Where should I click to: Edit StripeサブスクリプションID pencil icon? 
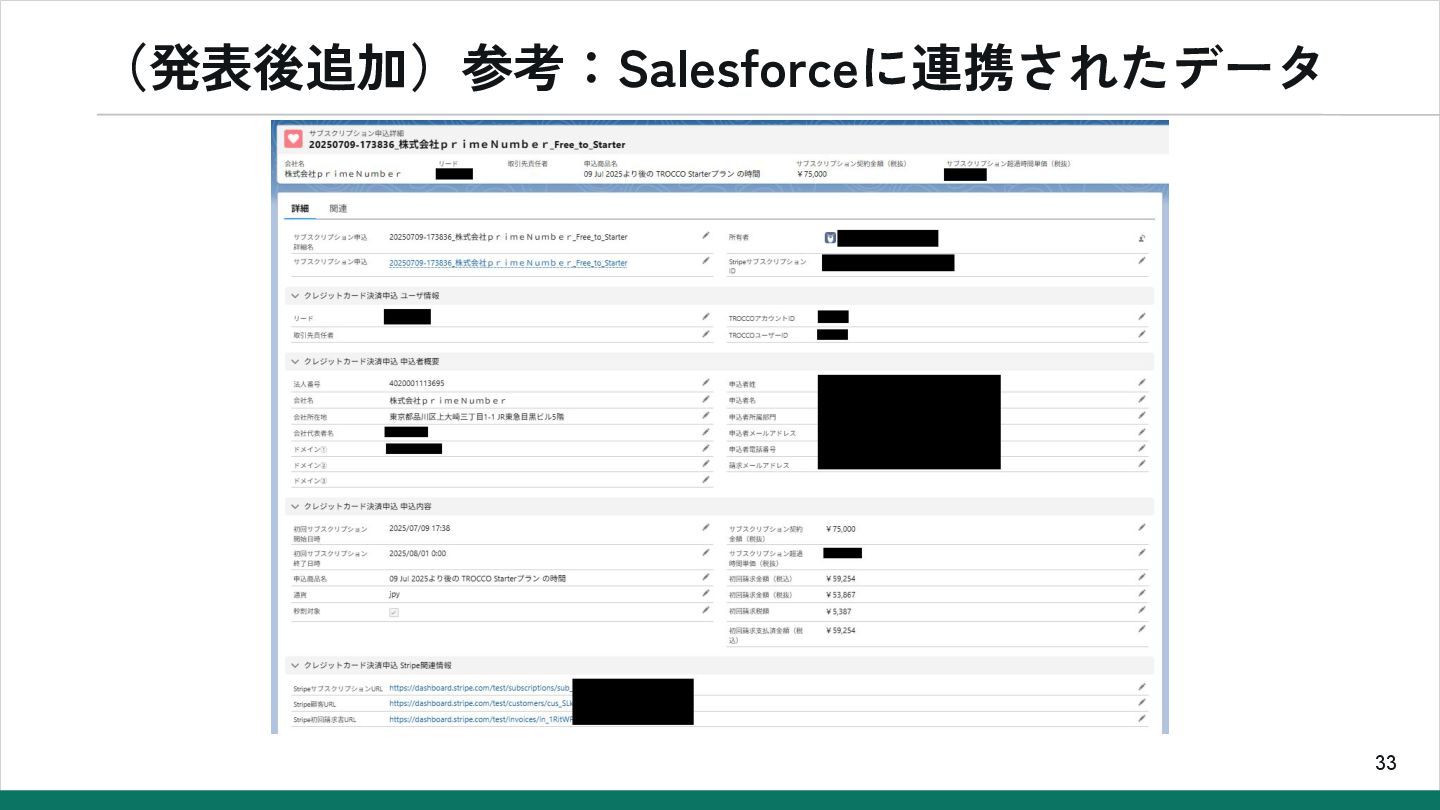coord(1141,261)
